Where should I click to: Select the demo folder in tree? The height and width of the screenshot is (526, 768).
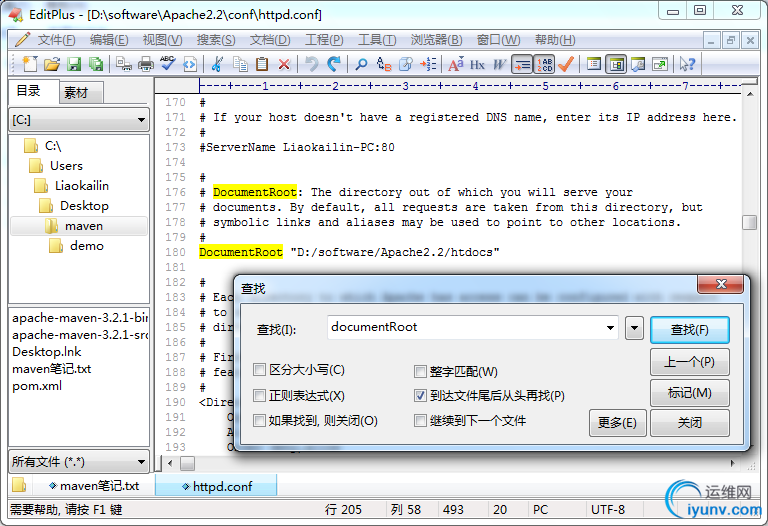point(86,246)
